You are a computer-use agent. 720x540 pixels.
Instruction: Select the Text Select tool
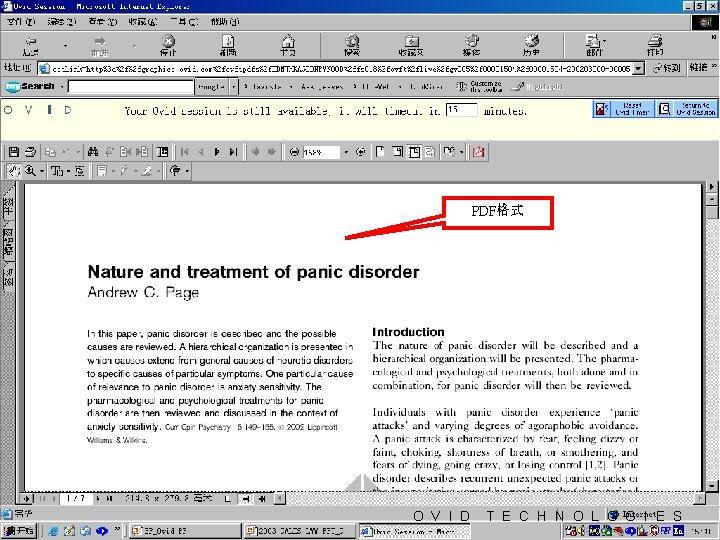point(57,171)
